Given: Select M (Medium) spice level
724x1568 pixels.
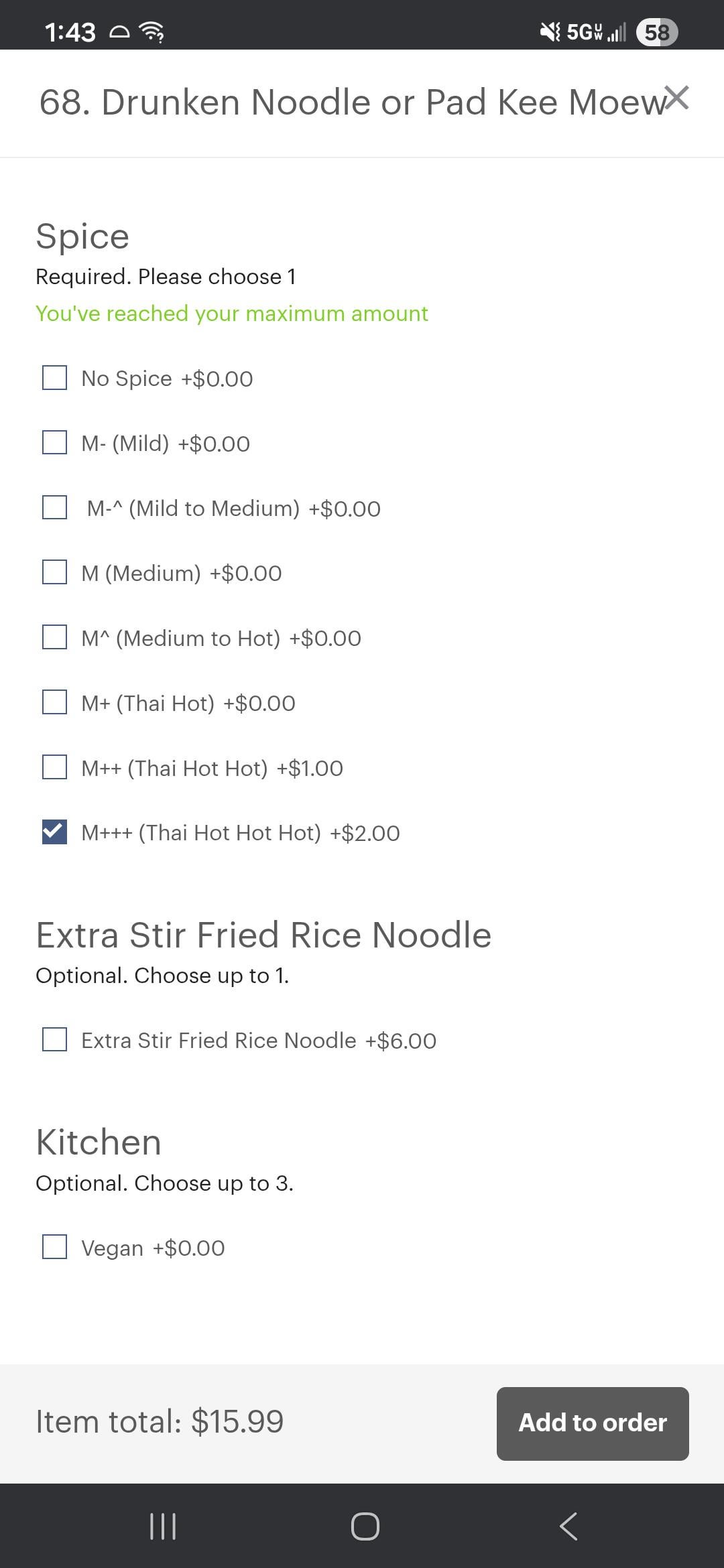Looking at the screenshot, I should tap(54, 573).
